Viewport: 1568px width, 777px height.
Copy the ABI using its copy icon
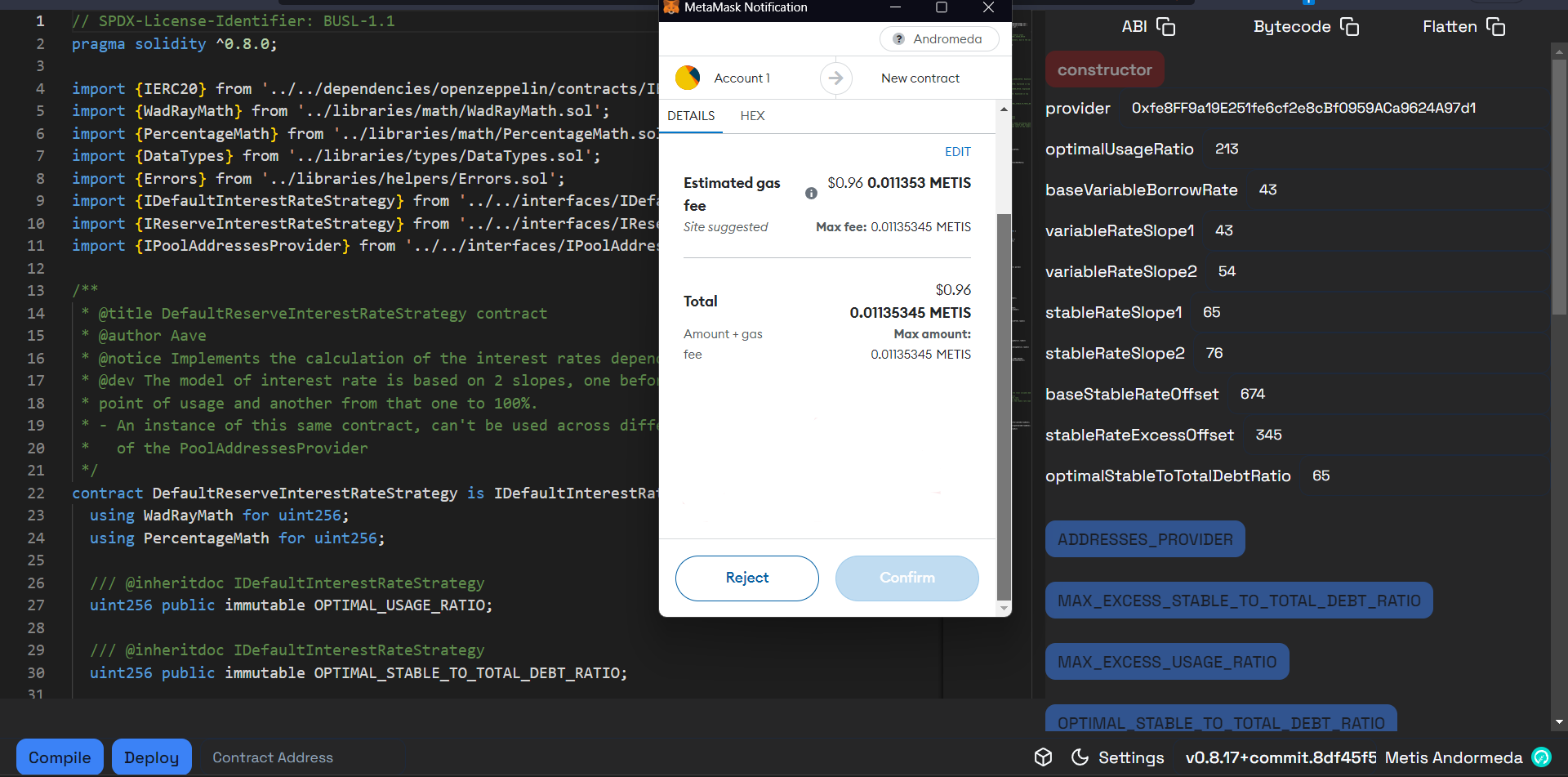coord(1165,27)
